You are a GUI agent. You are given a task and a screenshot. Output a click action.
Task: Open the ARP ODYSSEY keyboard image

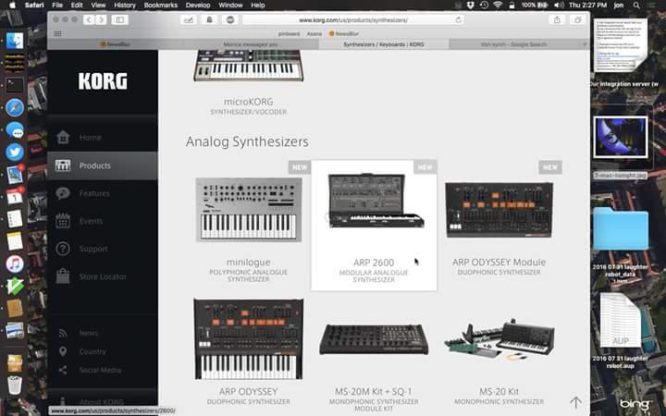tap(248, 339)
